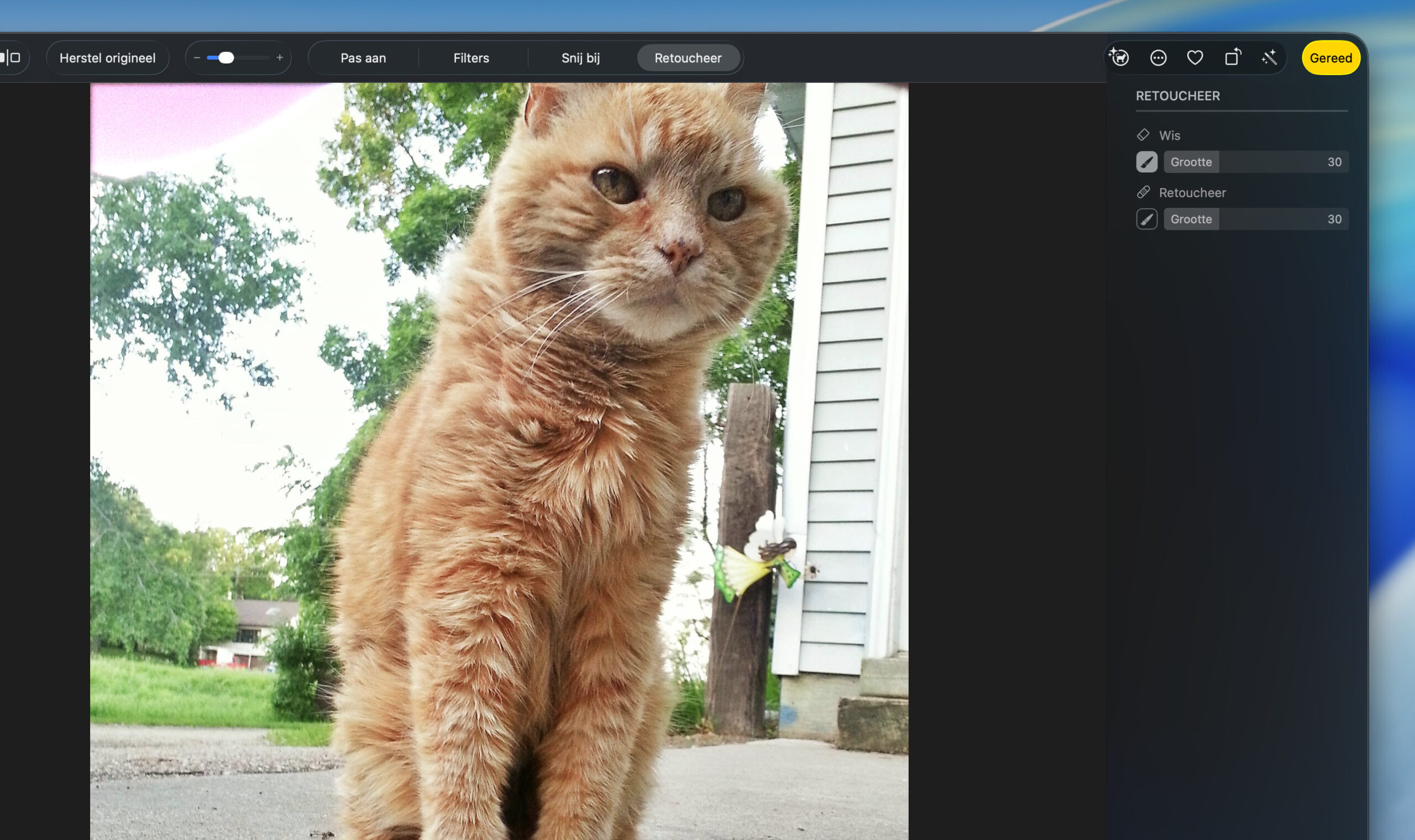Click the yellow Gereed button
1415x840 pixels.
(1330, 57)
